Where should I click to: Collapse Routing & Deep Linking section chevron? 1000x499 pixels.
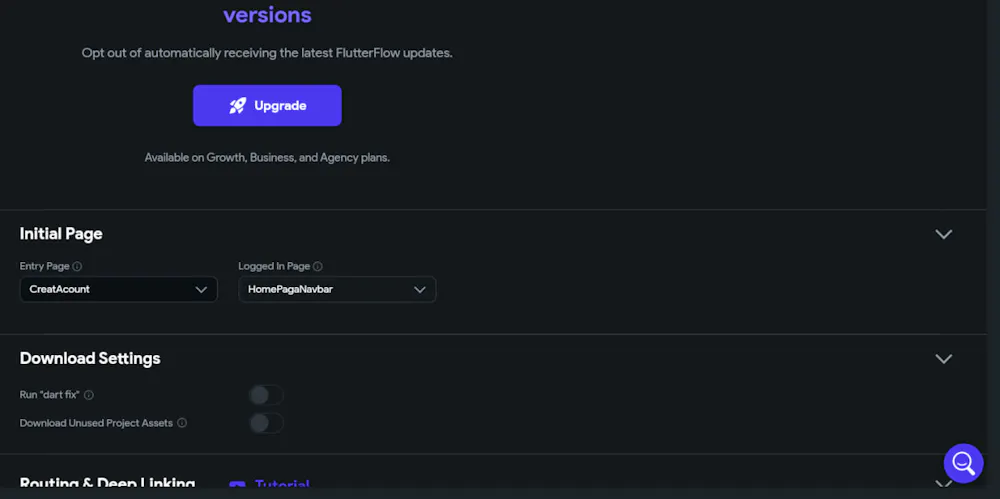pyautogui.click(x=943, y=485)
